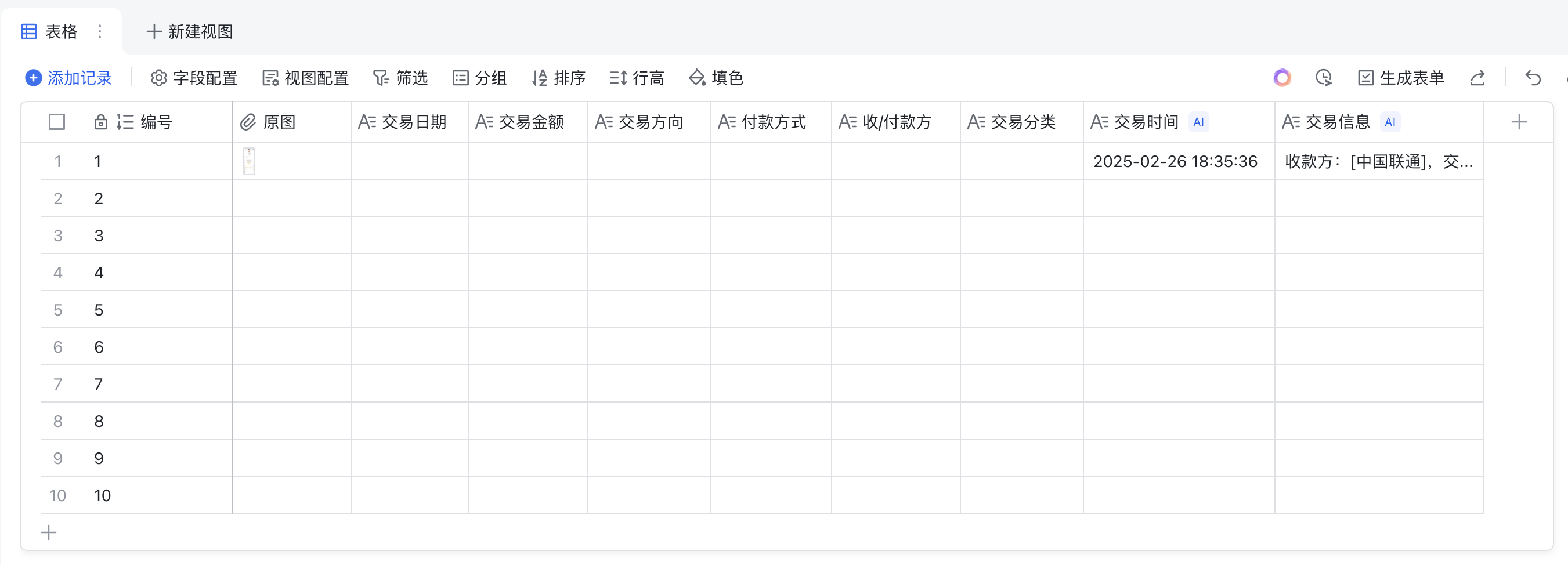Click the blue 添加记录 plus icon
The width and height of the screenshot is (1568, 565).
tap(34, 78)
